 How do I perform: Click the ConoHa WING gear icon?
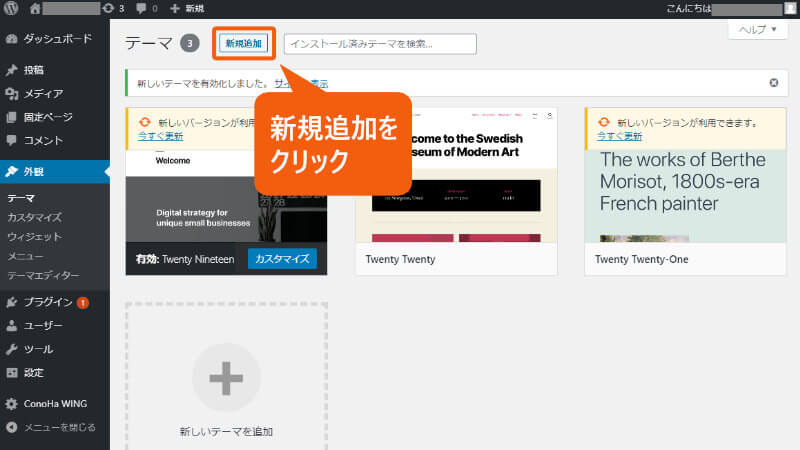11,404
